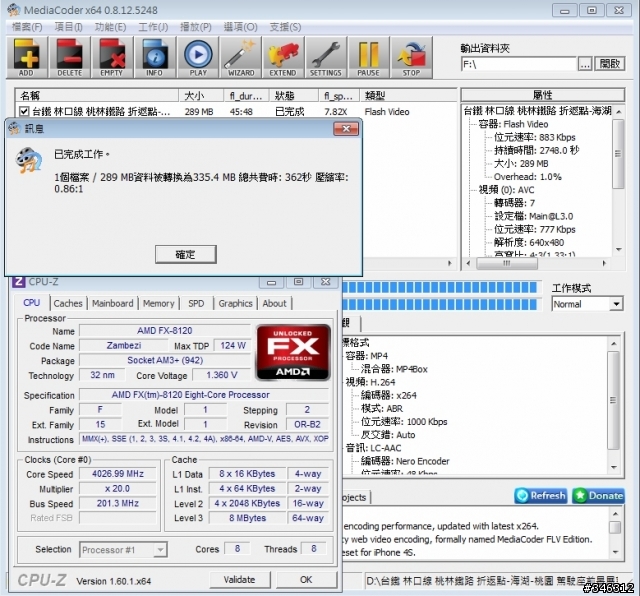Viewport: 640px width, 596px height.
Task: Switch to the Memory tab in CPU-Z
Action: coord(158,303)
